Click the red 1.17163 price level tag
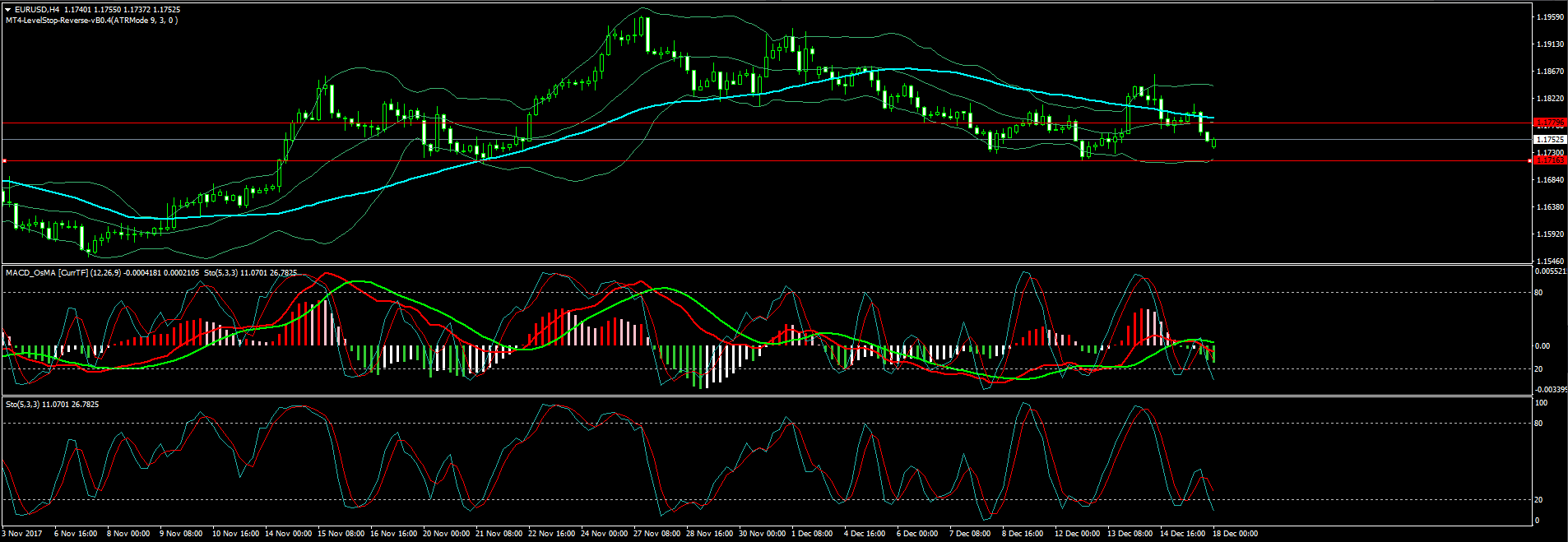Screen dimensions: 1568x542 point(1550,160)
